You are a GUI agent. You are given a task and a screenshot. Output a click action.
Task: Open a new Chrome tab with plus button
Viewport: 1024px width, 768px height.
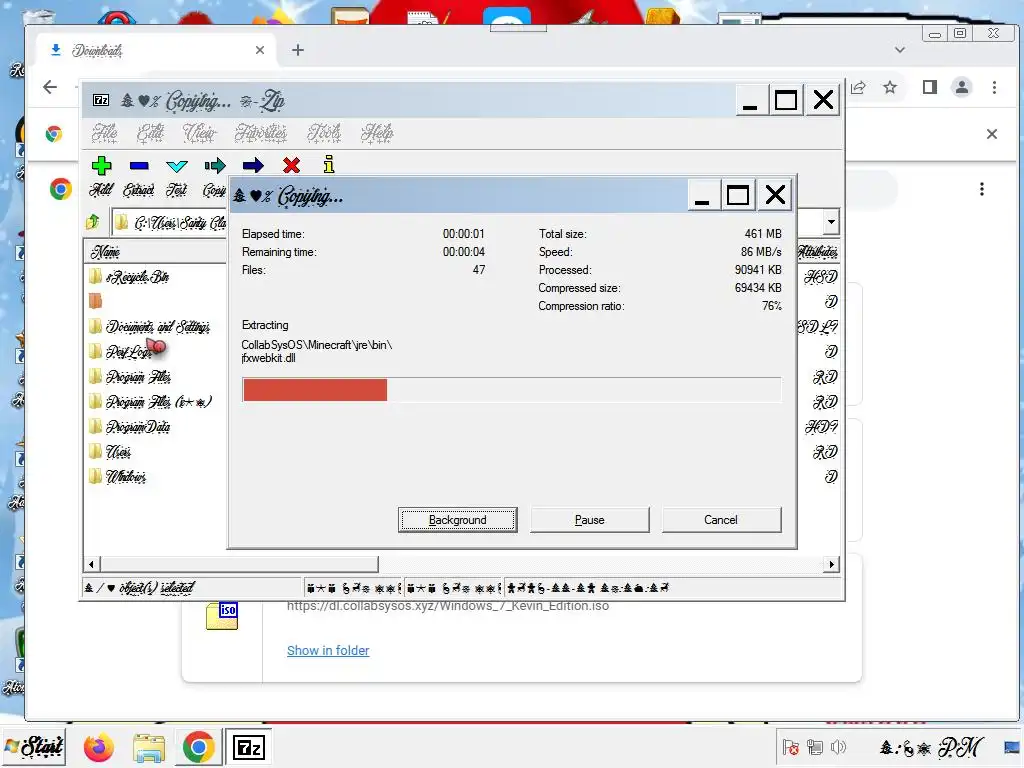click(298, 50)
